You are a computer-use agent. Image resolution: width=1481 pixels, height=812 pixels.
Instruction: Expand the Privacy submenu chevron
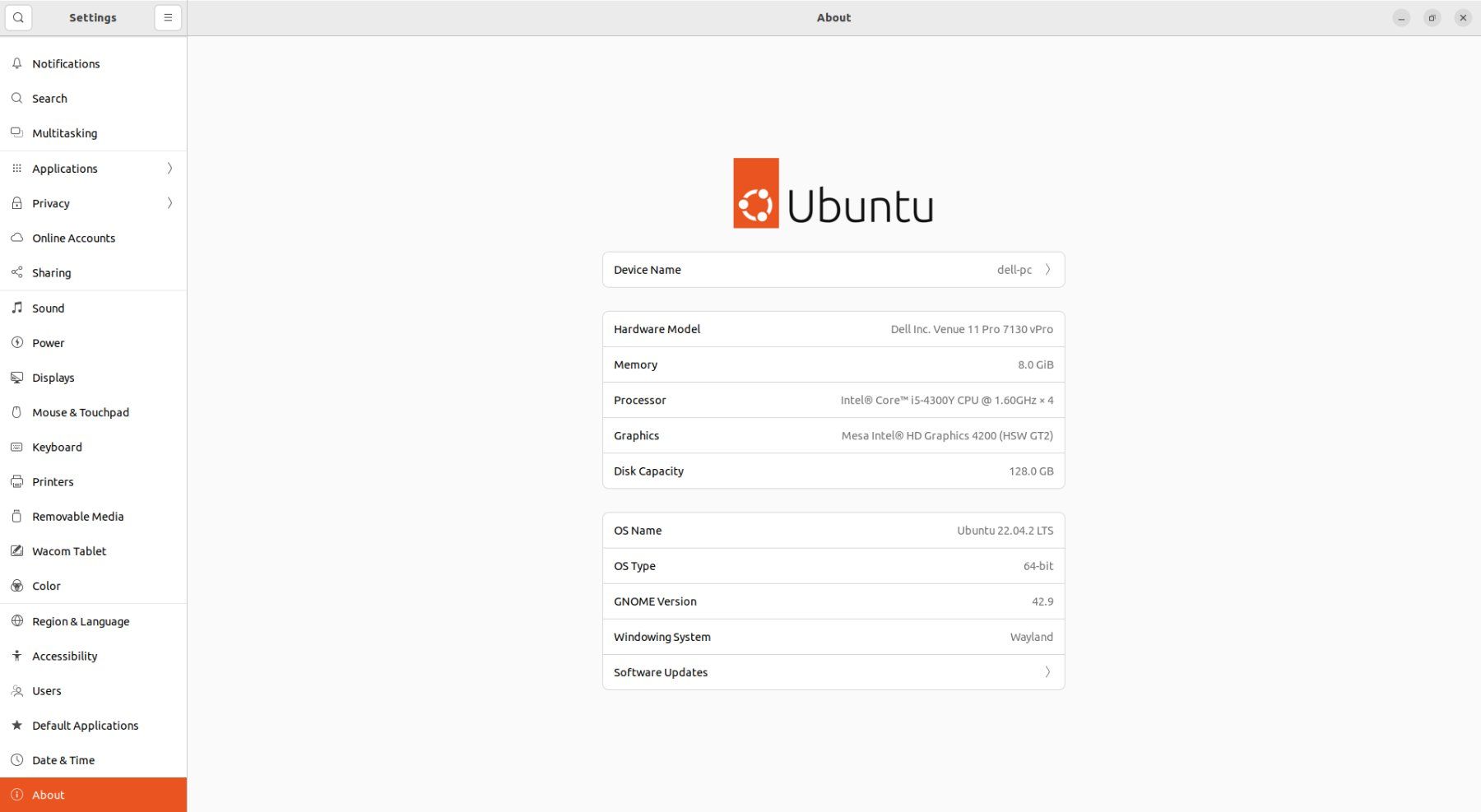[169, 203]
